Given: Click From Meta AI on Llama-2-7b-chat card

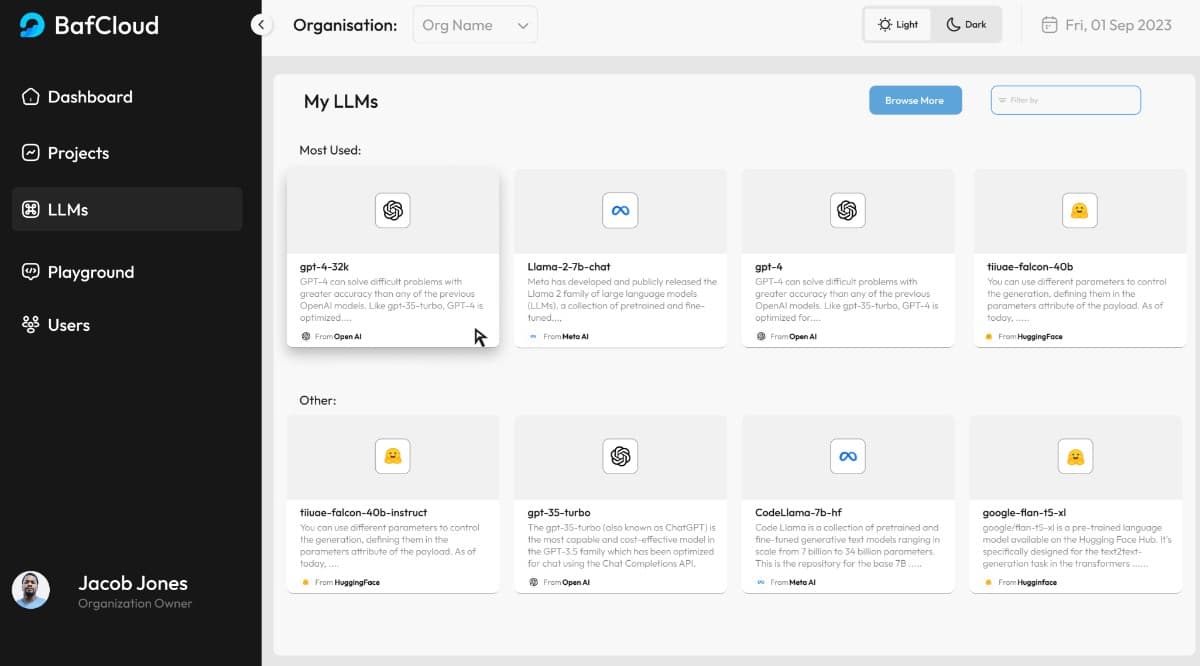Looking at the screenshot, I should 559,336.
